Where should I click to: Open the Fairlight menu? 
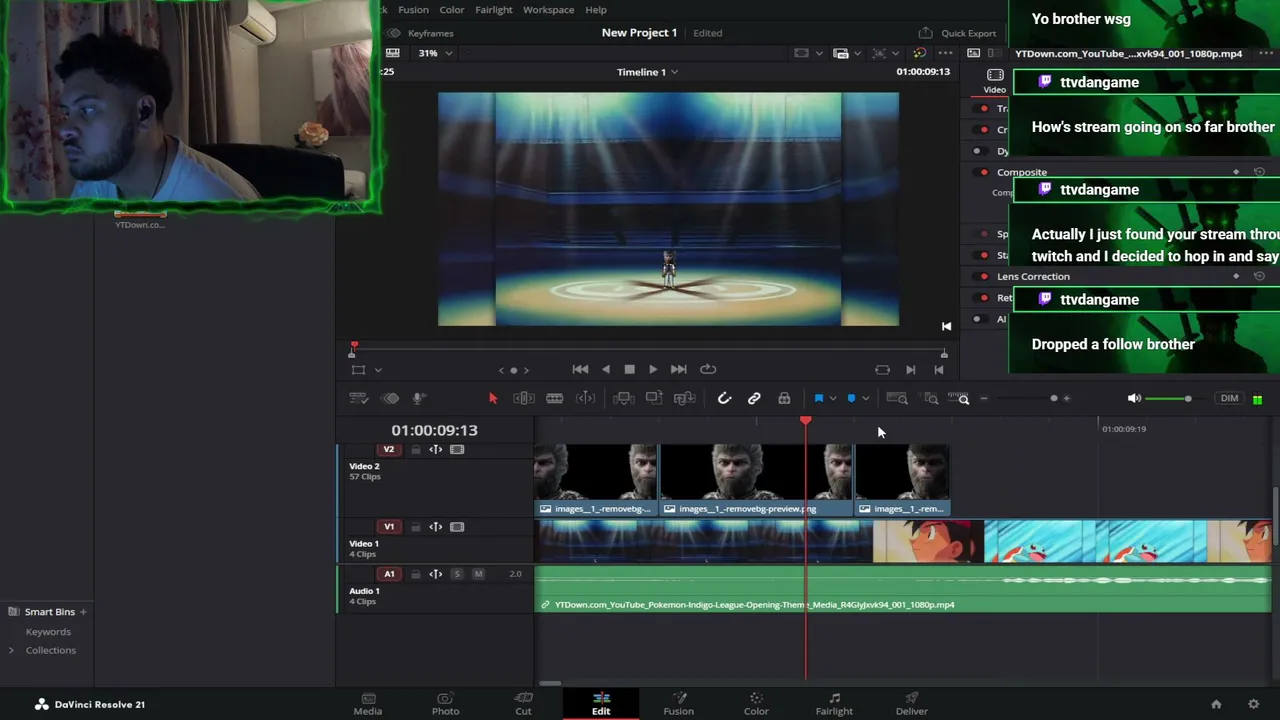click(493, 10)
